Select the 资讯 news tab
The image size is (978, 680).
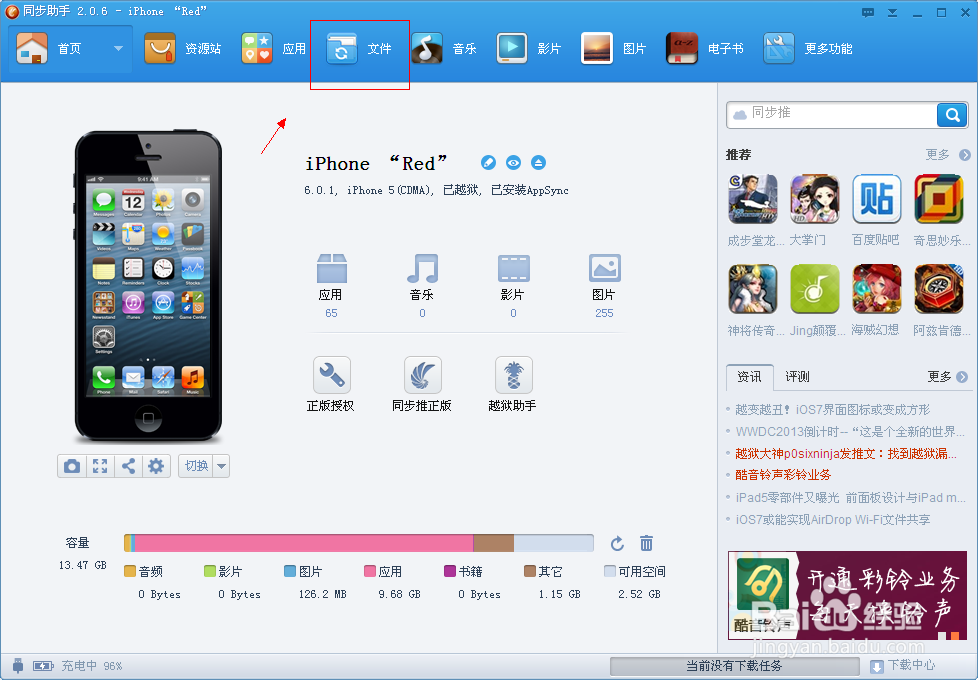click(x=750, y=377)
